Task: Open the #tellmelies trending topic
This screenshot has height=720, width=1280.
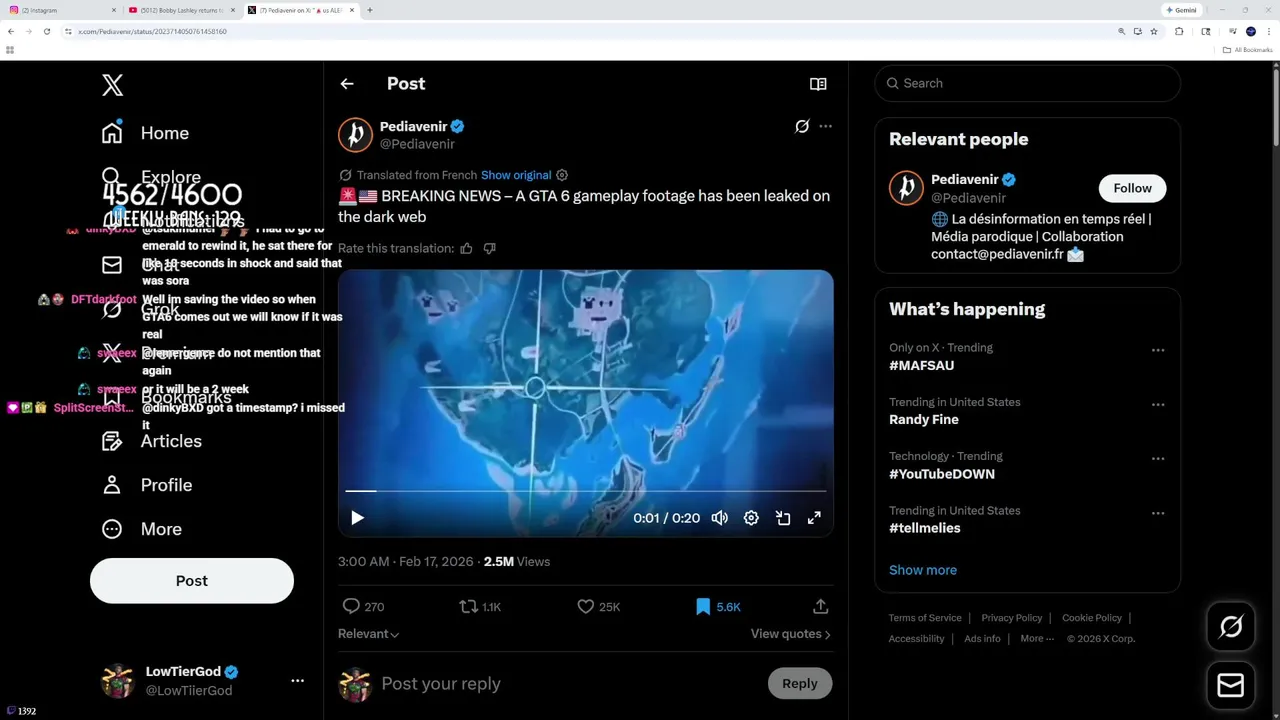Action: pos(925,528)
